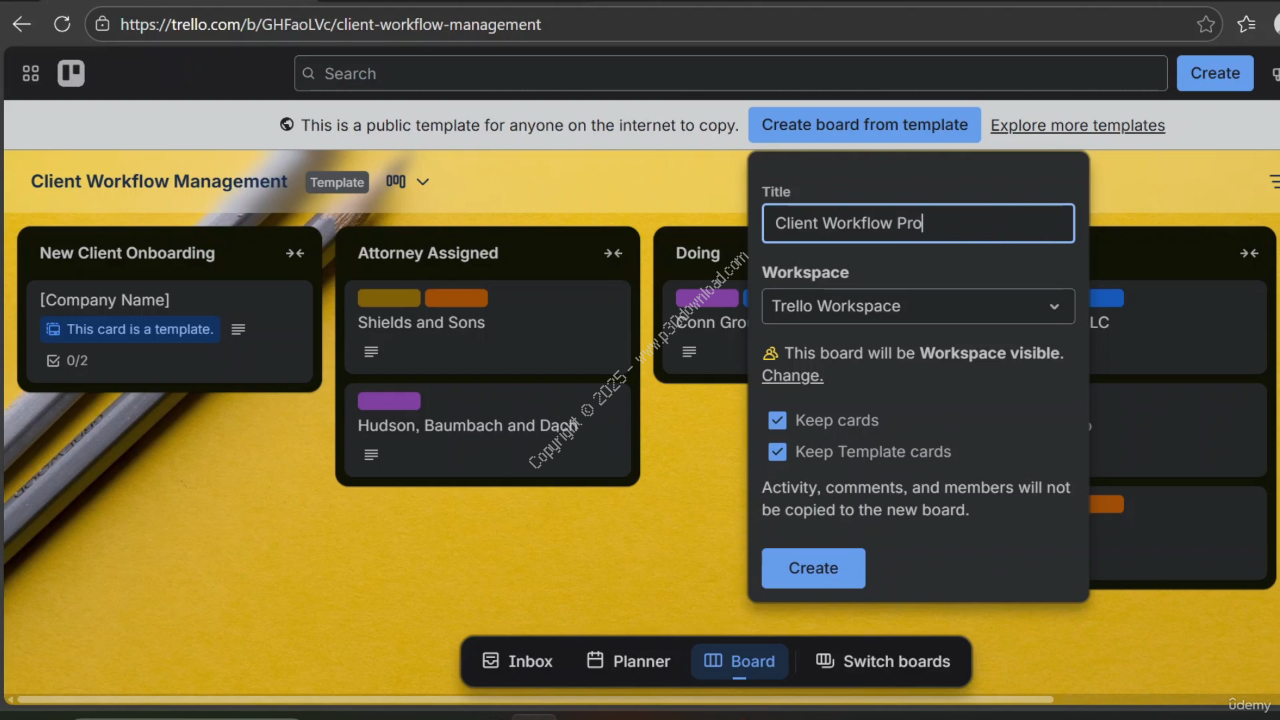Image resolution: width=1280 pixels, height=720 pixels.
Task: Uncheck the Keep cards checkbox
Action: point(777,420)
